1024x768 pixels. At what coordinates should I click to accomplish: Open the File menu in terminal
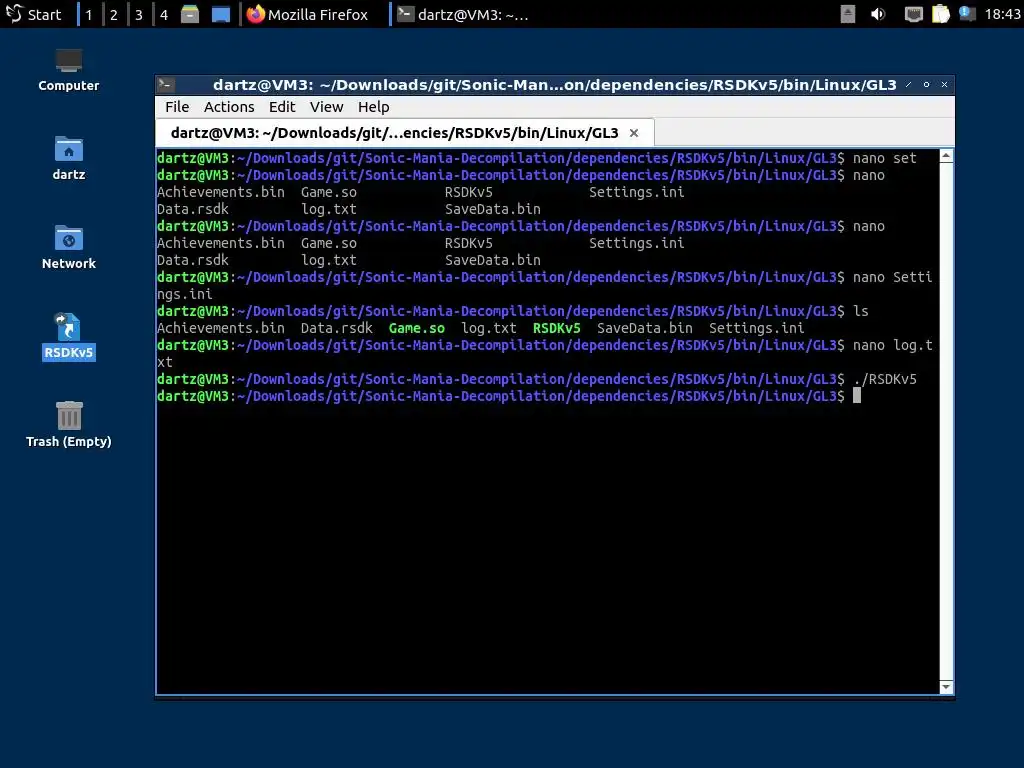coord(177,106)
